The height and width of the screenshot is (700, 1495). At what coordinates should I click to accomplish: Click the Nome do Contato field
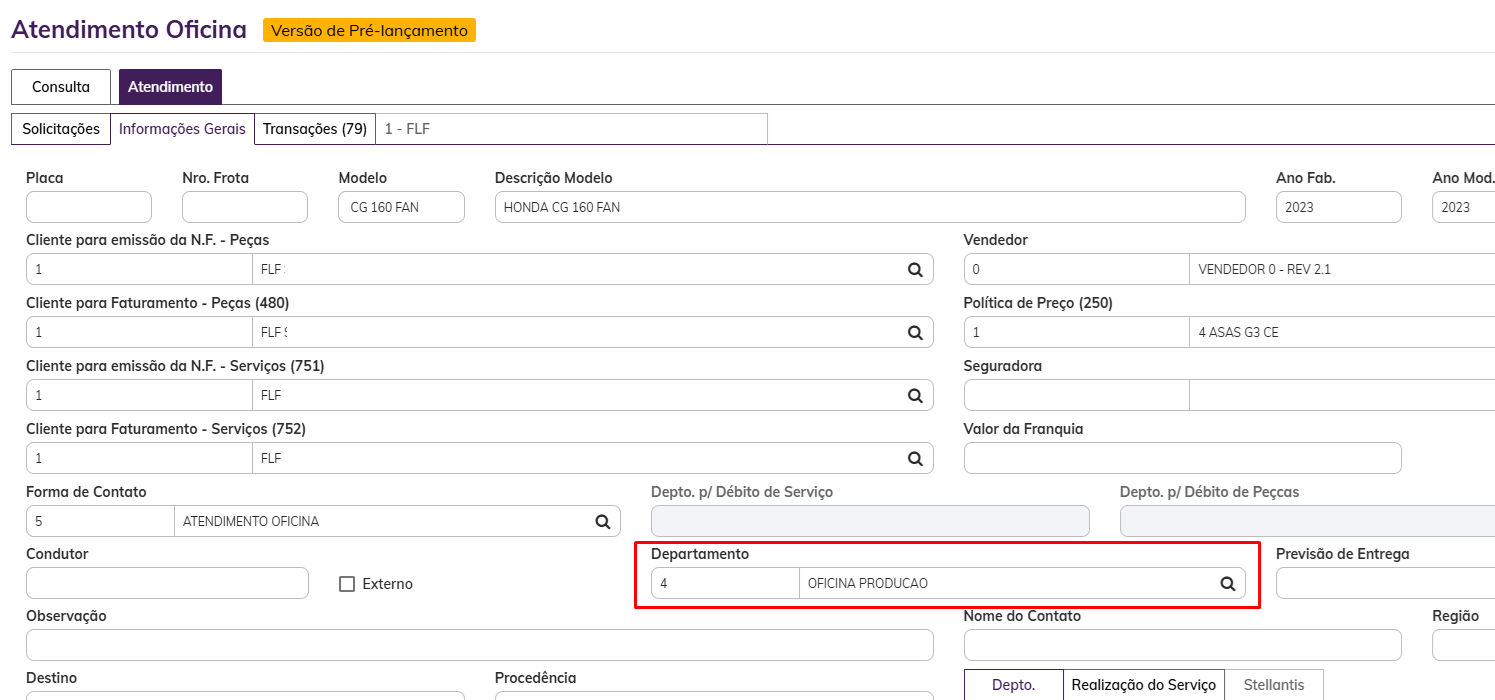(x=1182, y=645)
